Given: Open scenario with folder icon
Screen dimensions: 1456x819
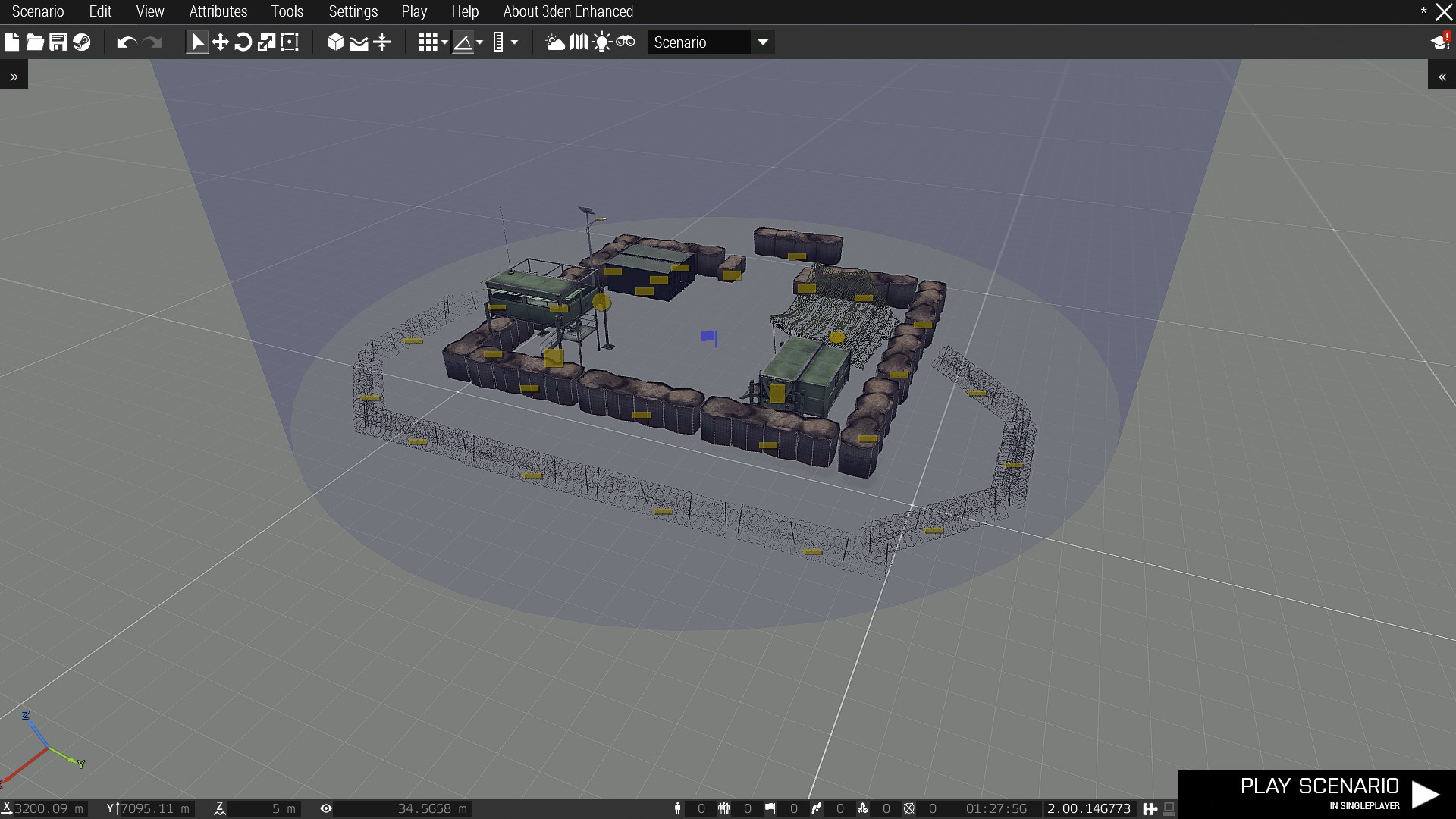Looking at the screenshot, I should coord(35,42).
